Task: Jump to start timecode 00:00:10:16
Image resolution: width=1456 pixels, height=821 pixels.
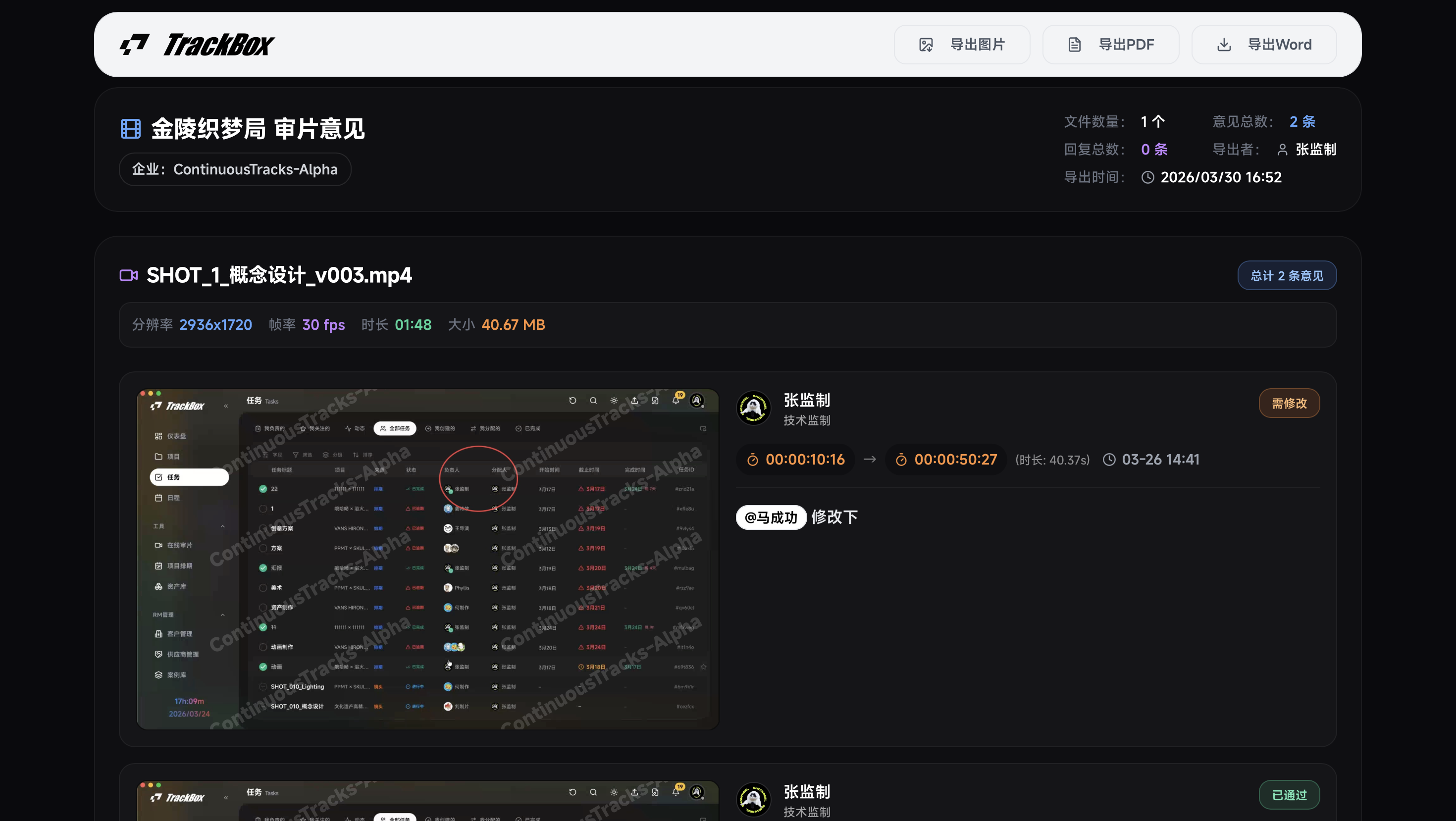Action: [x=795, y=460]
